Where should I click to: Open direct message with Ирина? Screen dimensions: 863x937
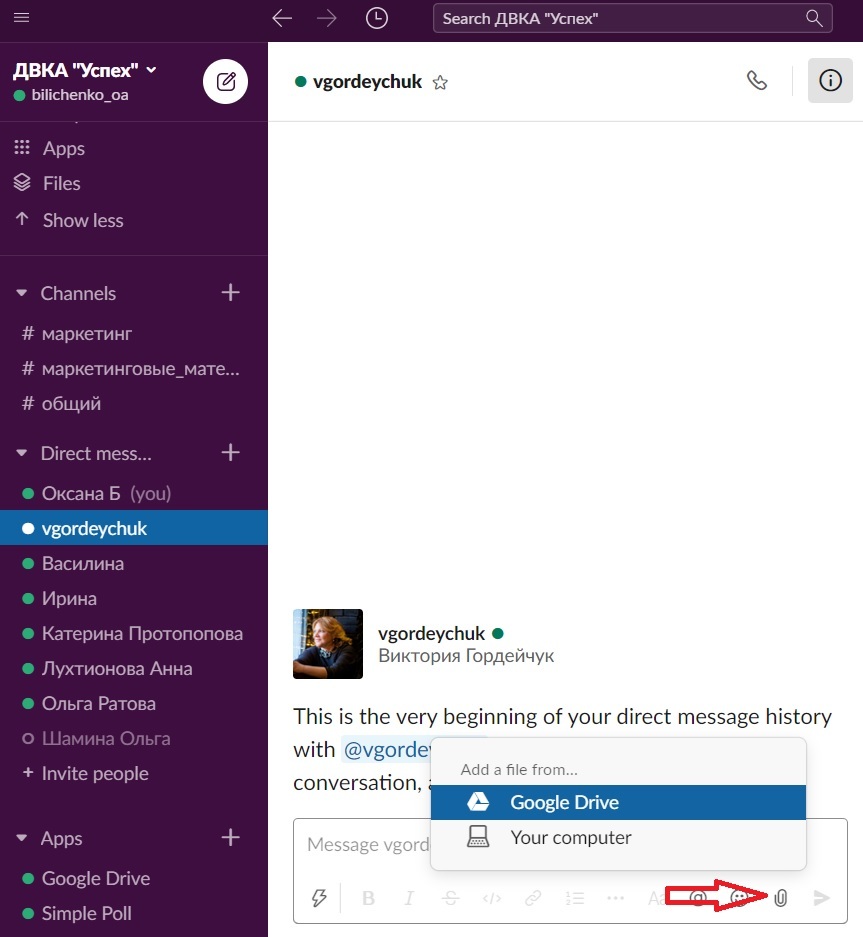click(69, 598)
